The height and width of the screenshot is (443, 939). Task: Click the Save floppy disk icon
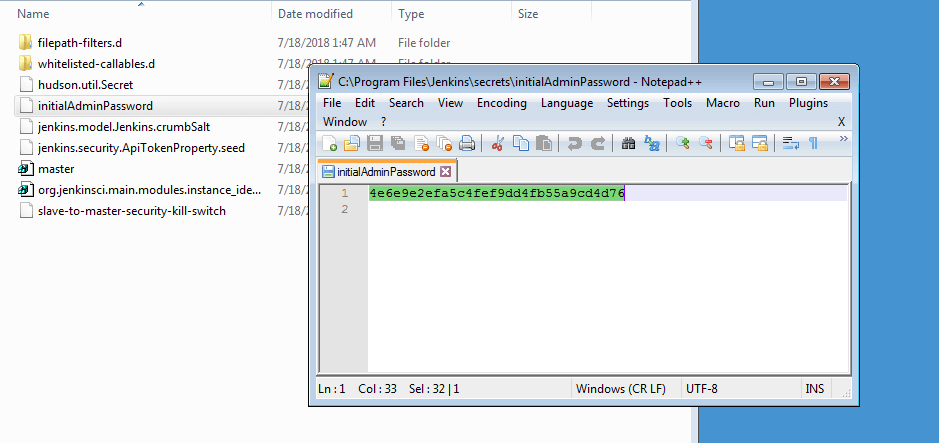coord(375,144)
